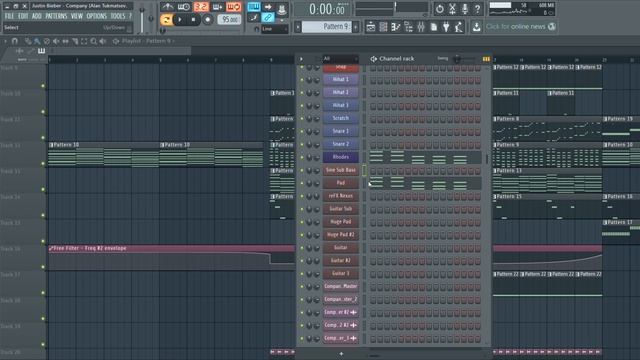The image size is (640, 360).
Task: Adjust the master volume slider
Action: click(x=142, y=19)
